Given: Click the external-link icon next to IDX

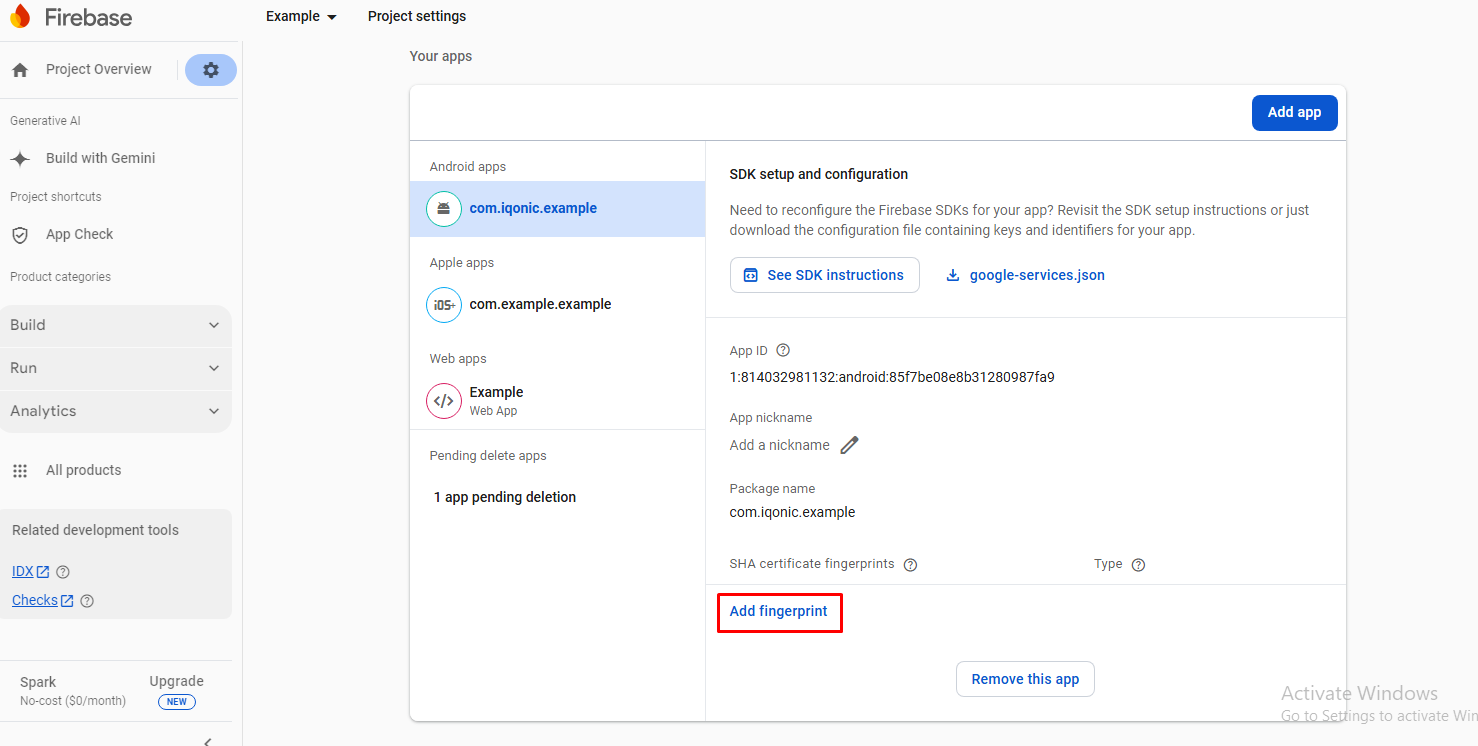Looking at the screenshot, I should pos(43,572).
